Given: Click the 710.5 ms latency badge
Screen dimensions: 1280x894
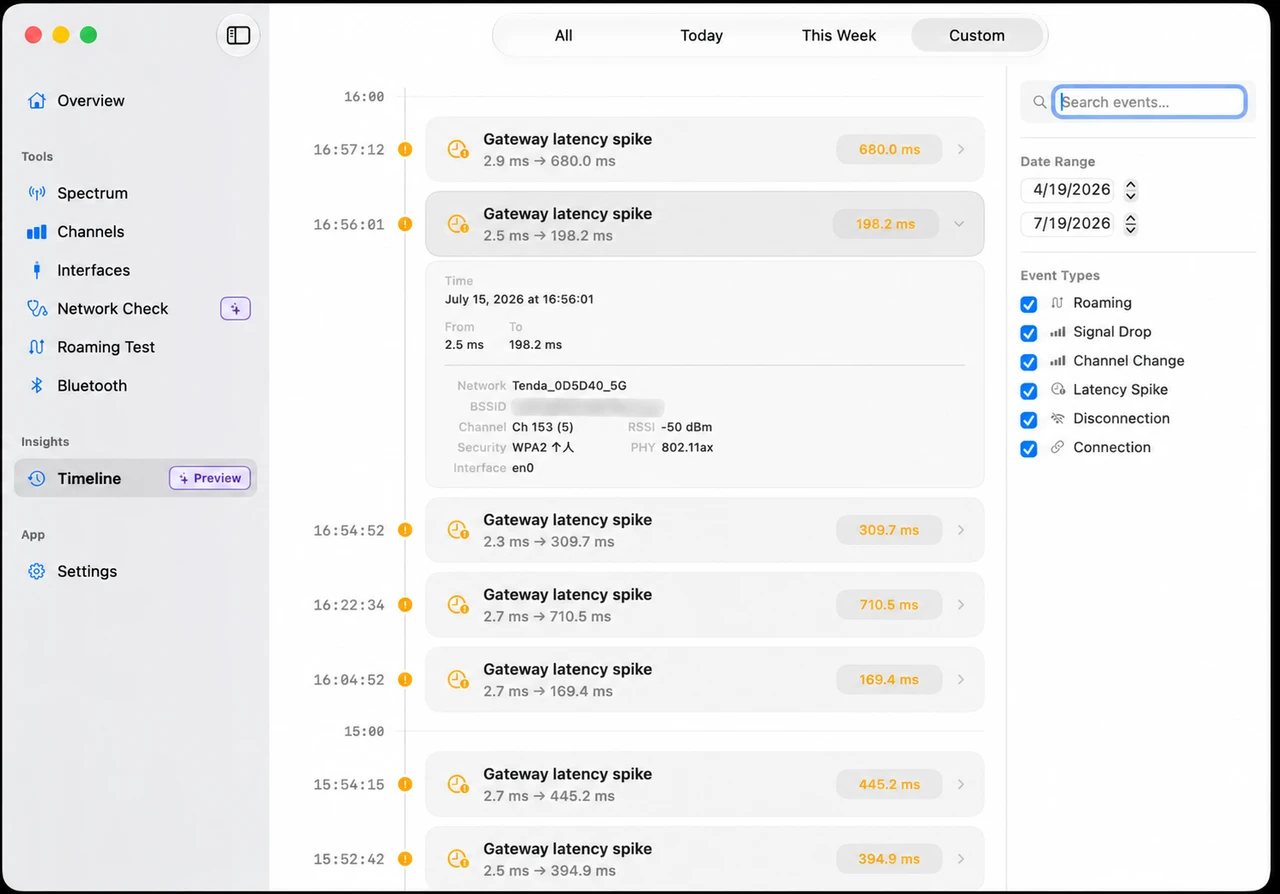Looking at the screenshot, I should pyautogui.click(x=889, y=605).
